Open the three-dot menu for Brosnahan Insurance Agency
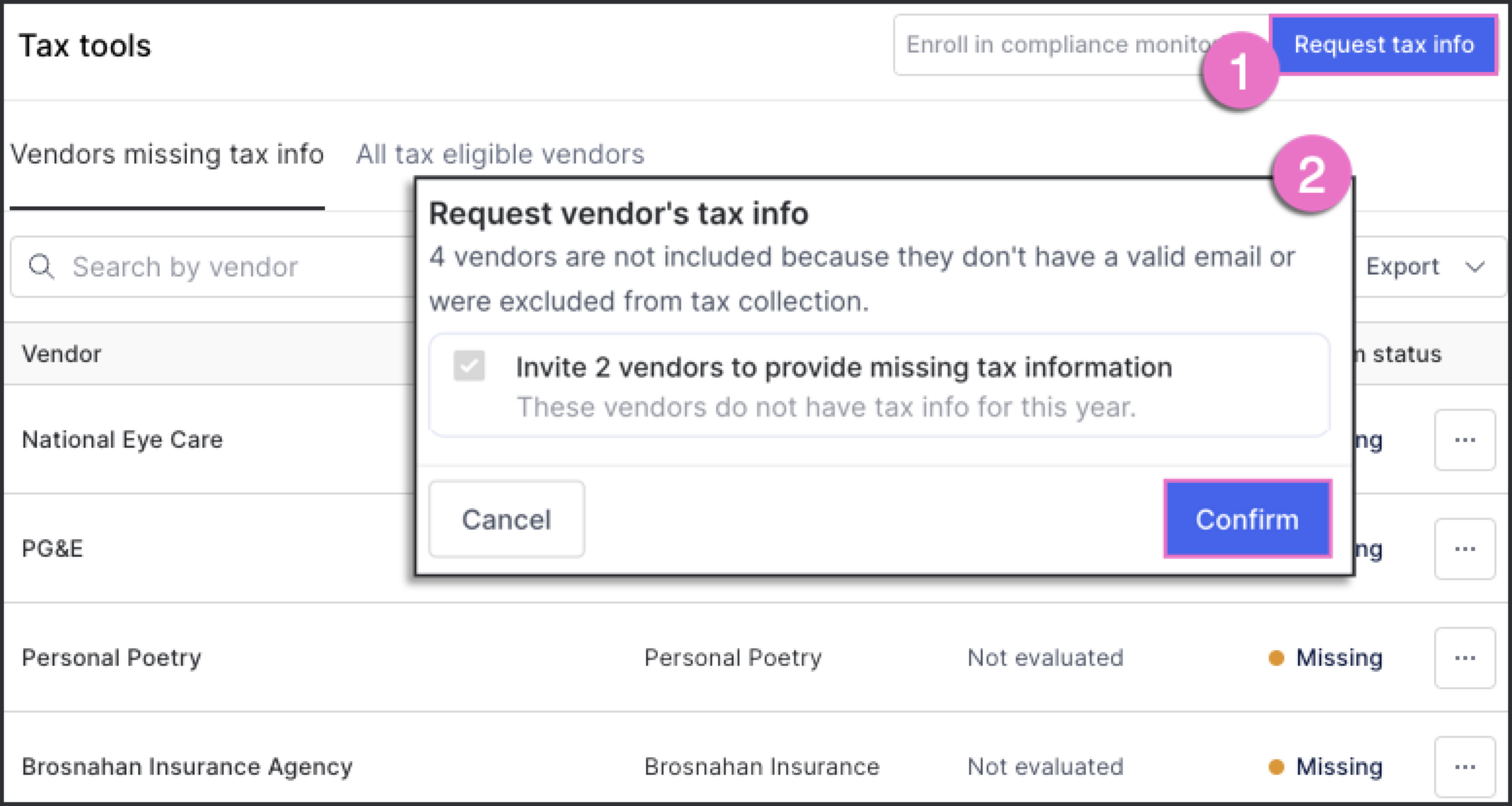This screenshot has height=806, width=1512. (x=1464, y=767)
